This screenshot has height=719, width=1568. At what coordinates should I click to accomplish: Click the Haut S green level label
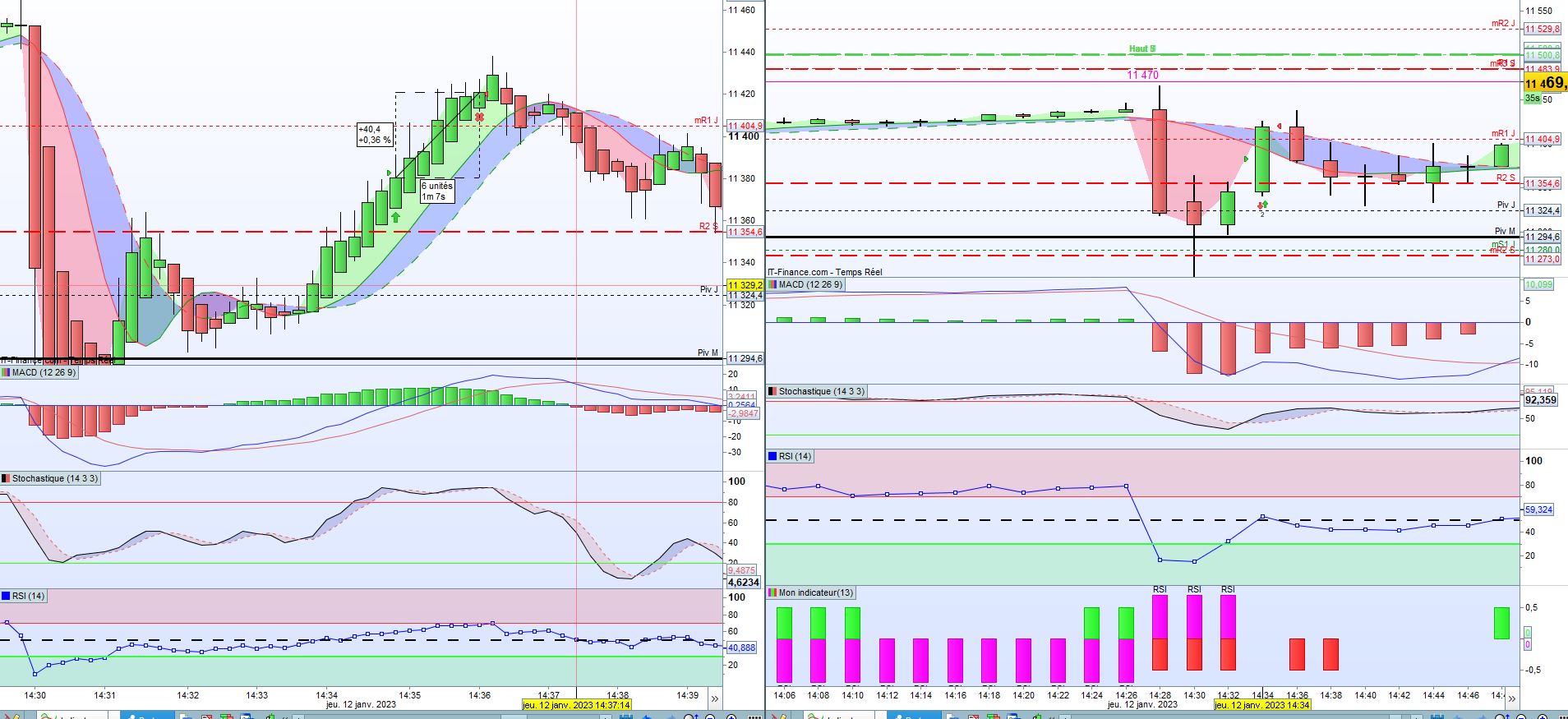(x=1142, y=49)
